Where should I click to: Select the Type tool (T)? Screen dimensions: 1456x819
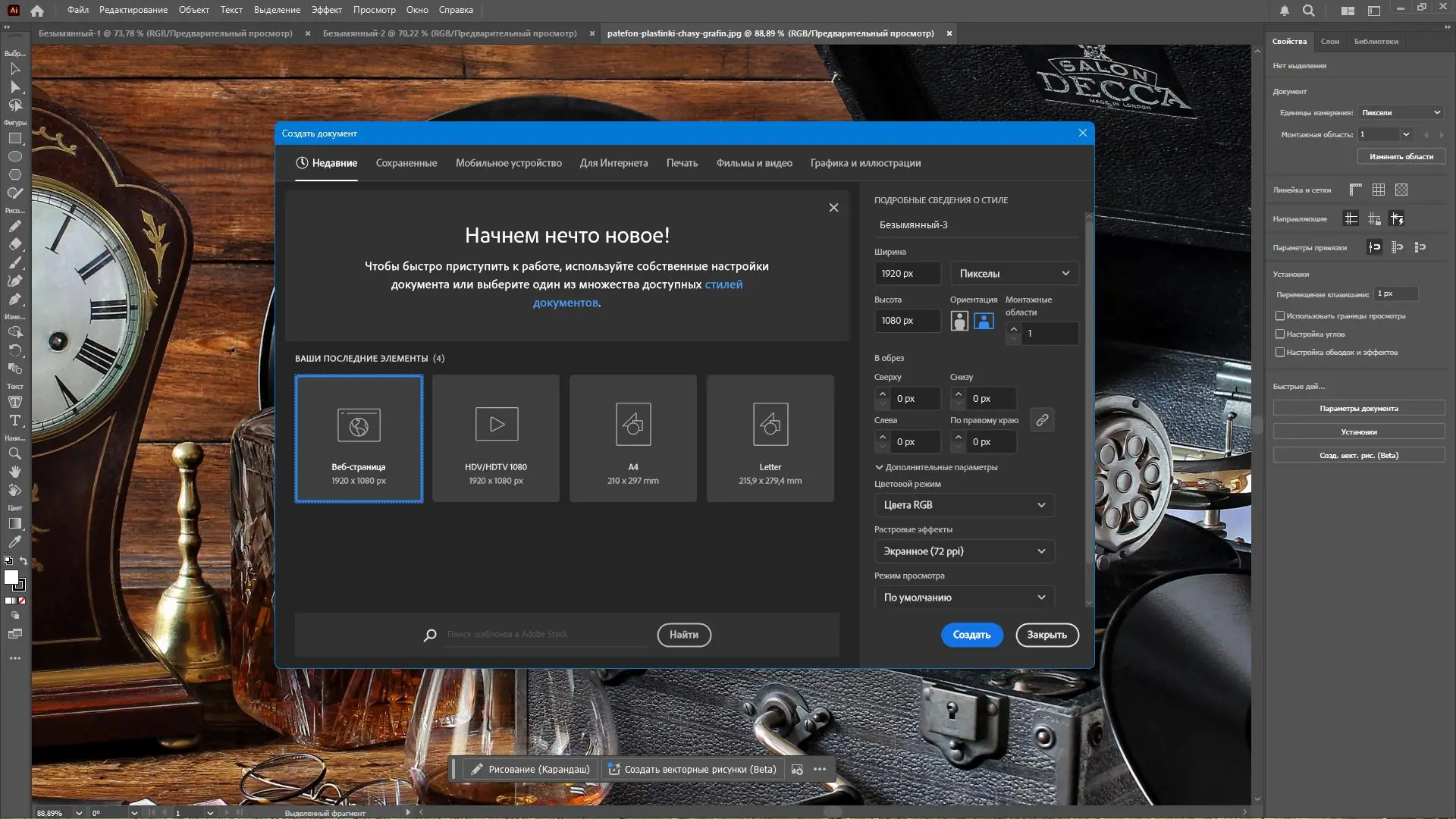coord(15,421)
